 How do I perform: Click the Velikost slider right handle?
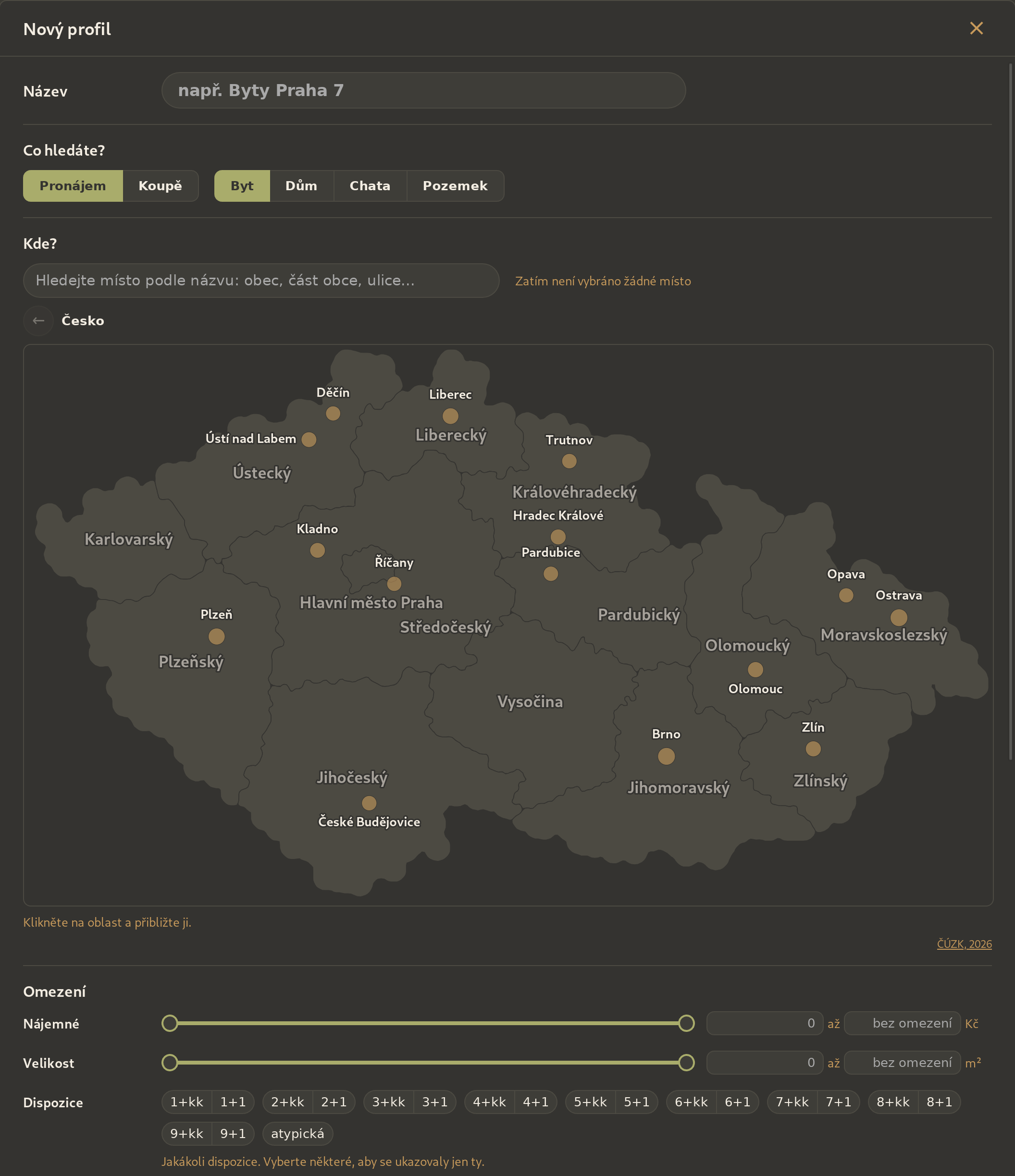(686, 1062)
